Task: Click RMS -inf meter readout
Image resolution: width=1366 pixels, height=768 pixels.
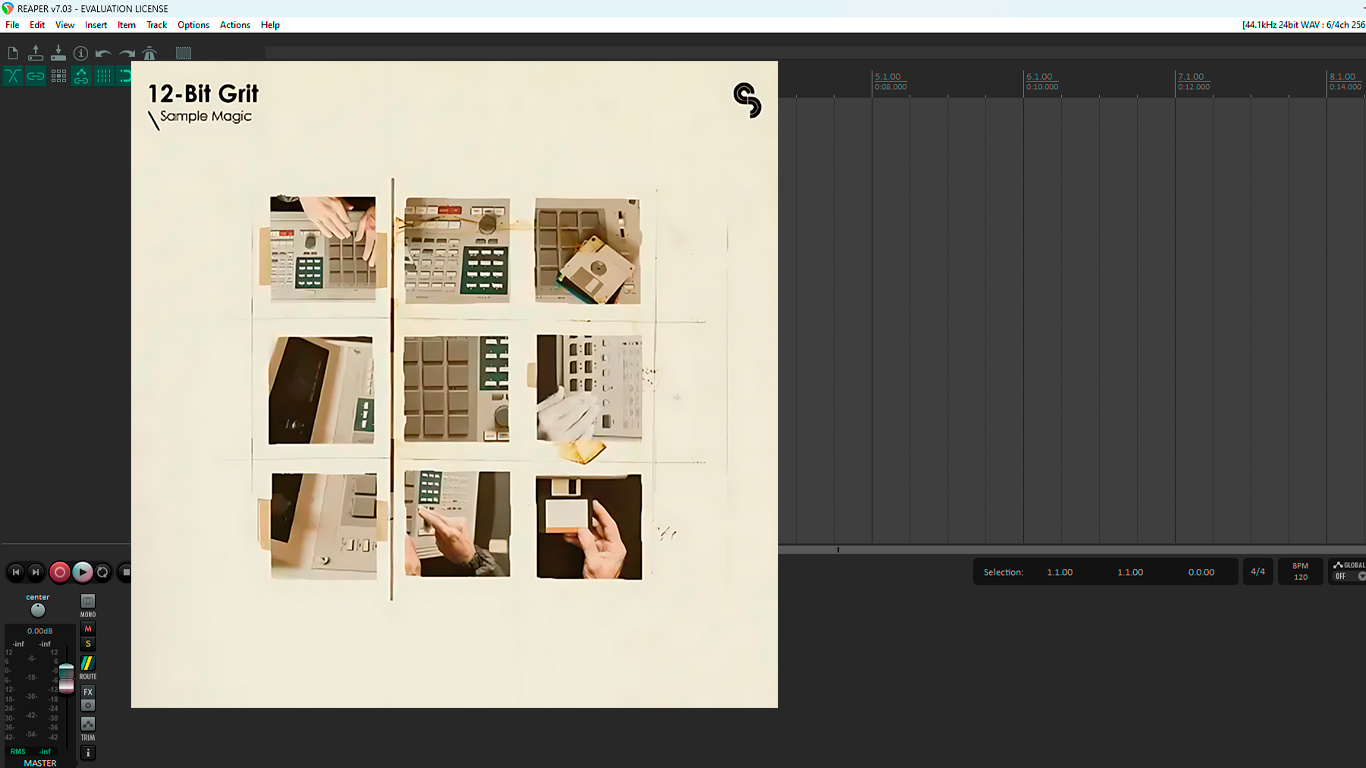Action: coord(31,751)
